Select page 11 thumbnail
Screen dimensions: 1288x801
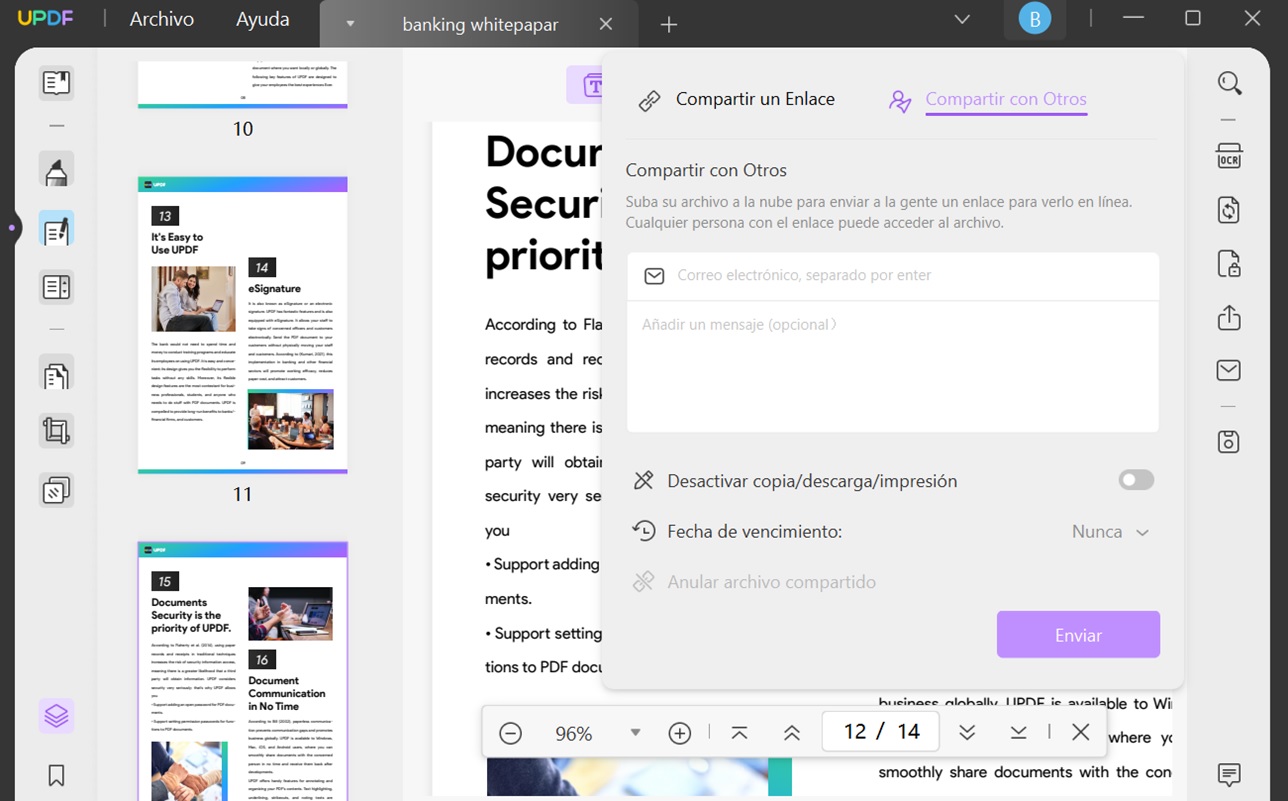[x=242, y=325]
